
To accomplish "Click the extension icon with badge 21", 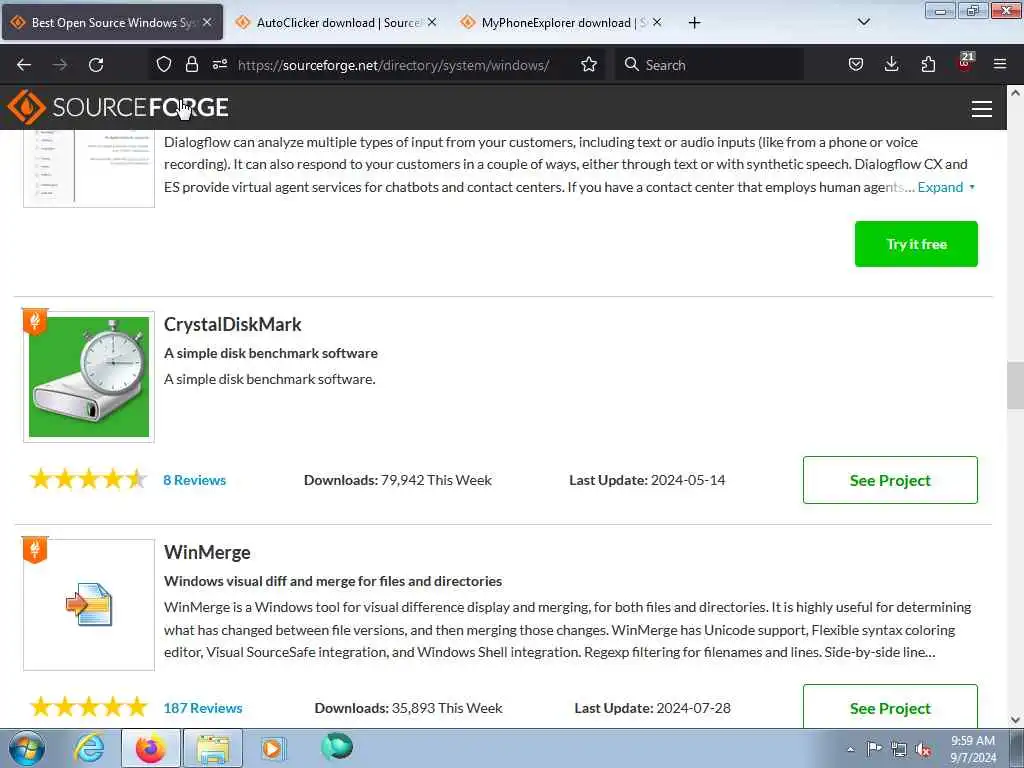I will click(965, 63).
